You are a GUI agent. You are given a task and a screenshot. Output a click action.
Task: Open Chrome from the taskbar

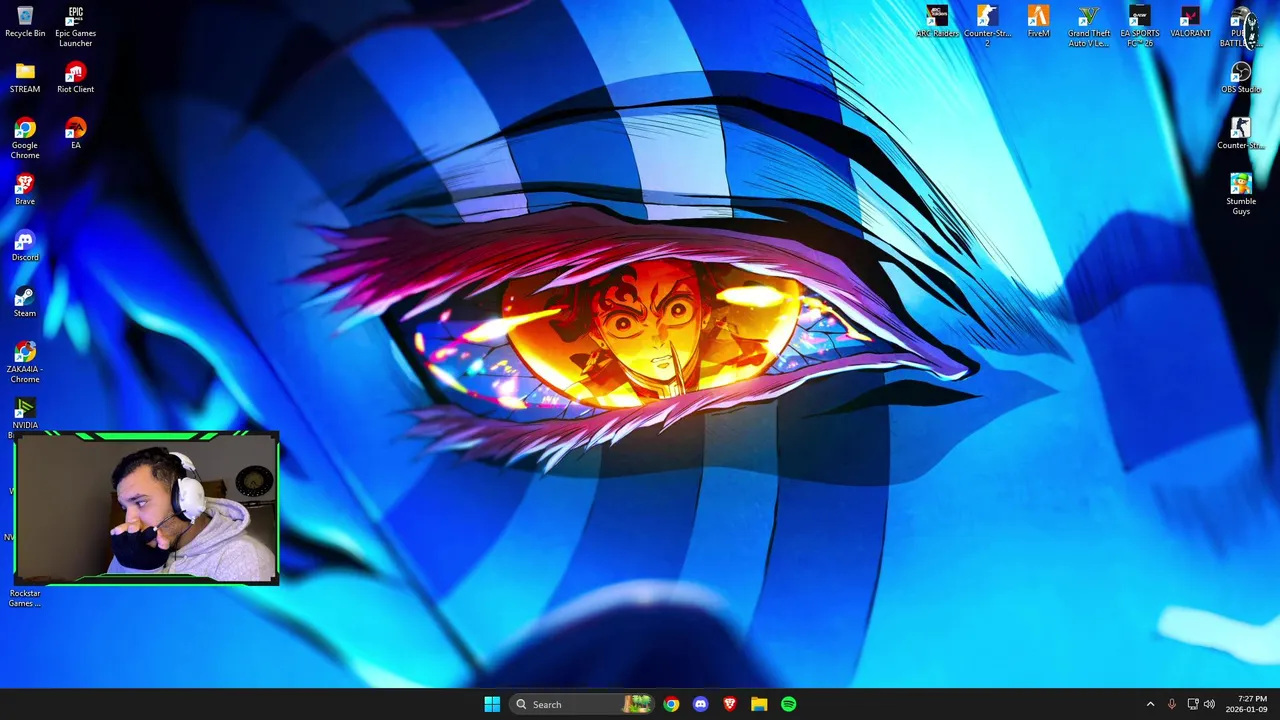(671, 704)
